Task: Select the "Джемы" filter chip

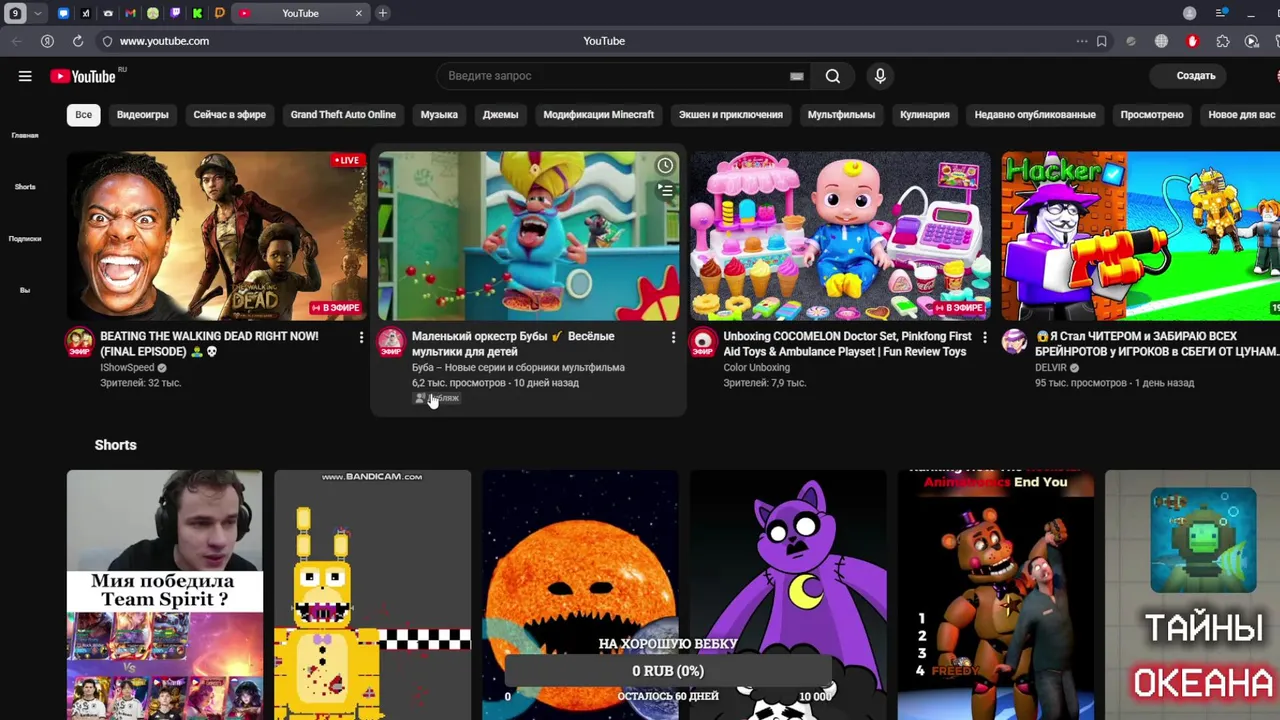Action: click(x=500, y=114)
